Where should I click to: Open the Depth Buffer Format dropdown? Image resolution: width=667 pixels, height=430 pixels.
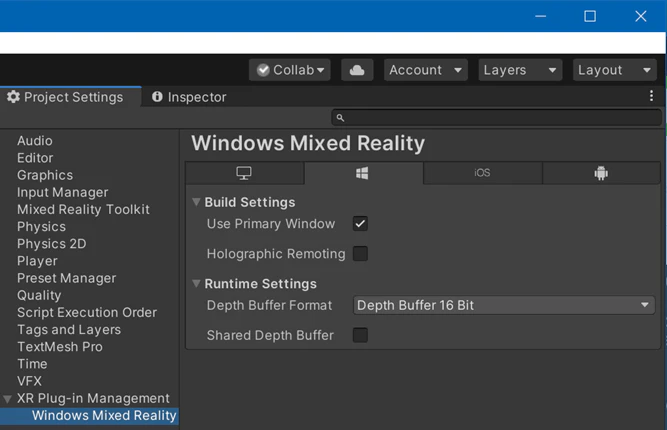coord(504,305)
